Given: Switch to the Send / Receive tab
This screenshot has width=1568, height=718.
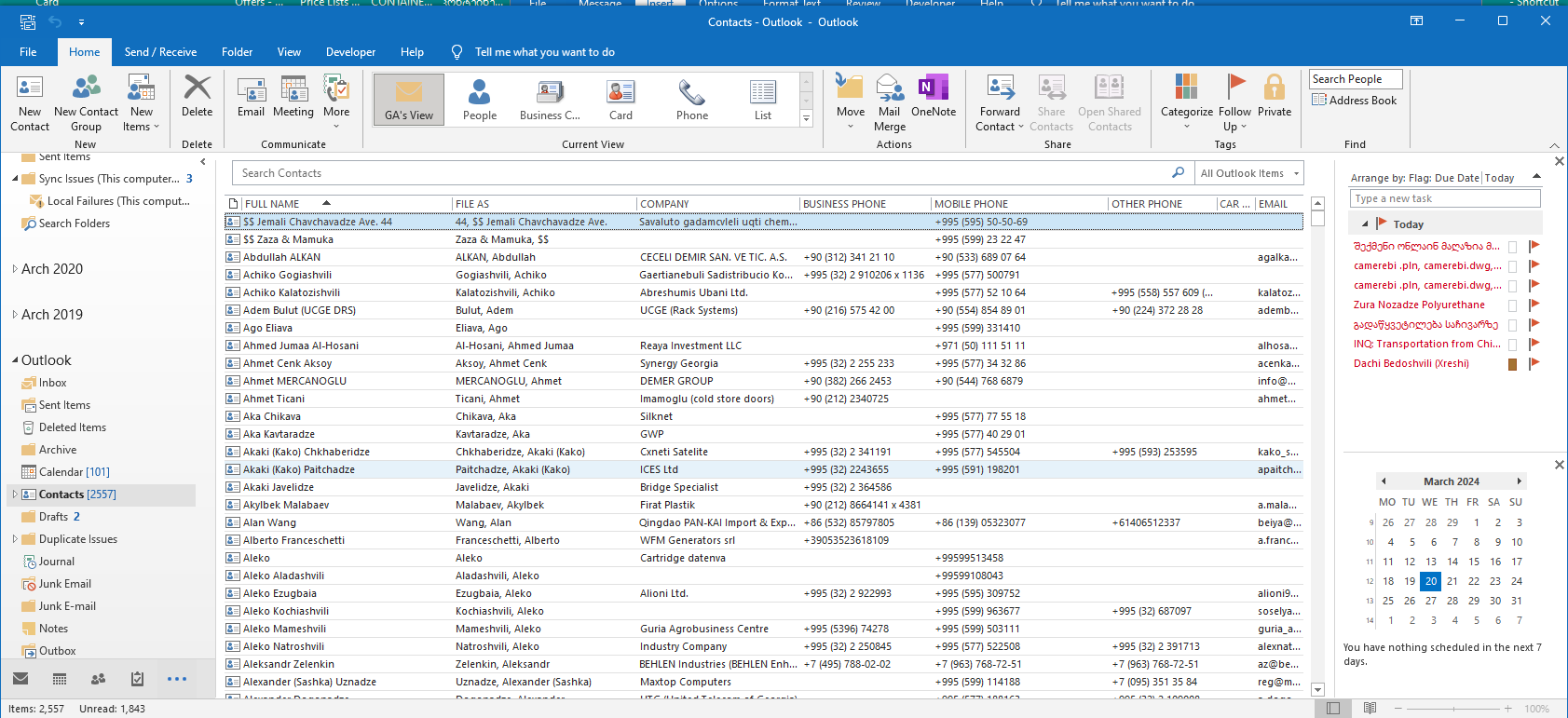Looking at the screenshot, I should (160, 52).
